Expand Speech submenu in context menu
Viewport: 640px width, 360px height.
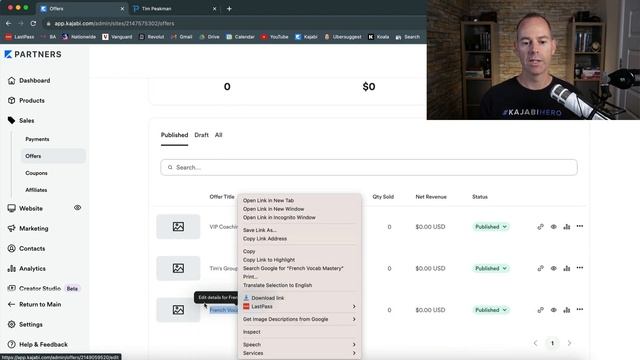coord(299,344)
